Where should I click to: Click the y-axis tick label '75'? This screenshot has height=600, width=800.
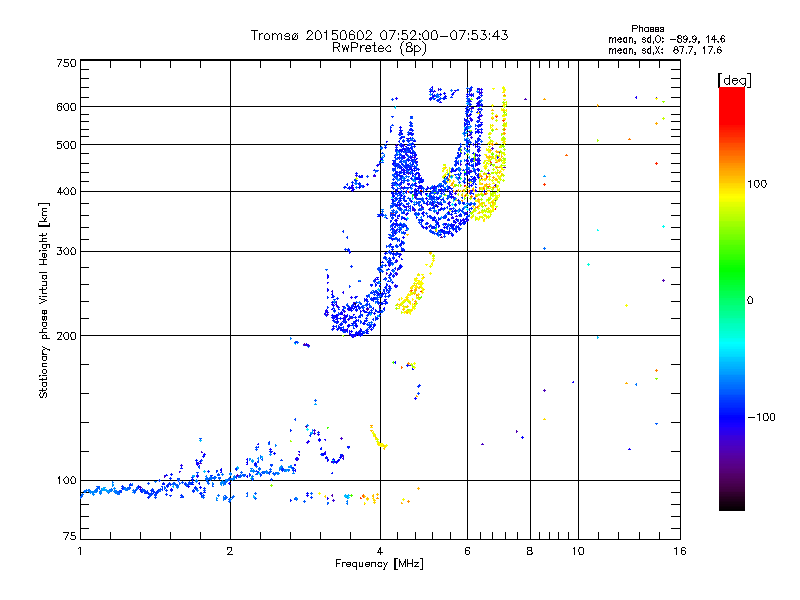[x=70, y=536]
